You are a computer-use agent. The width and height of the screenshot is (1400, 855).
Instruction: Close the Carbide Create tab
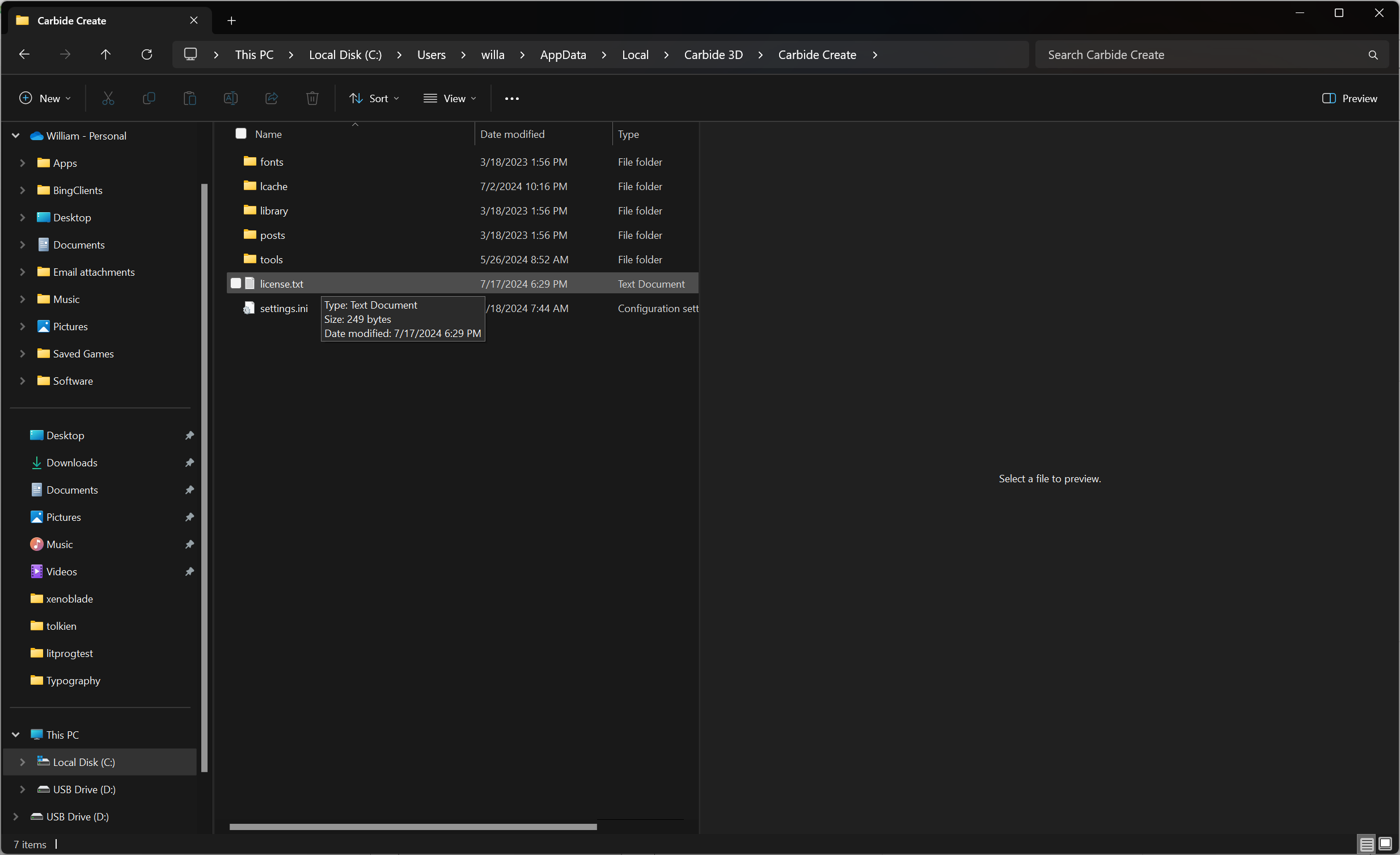click(x=194, y=20)
